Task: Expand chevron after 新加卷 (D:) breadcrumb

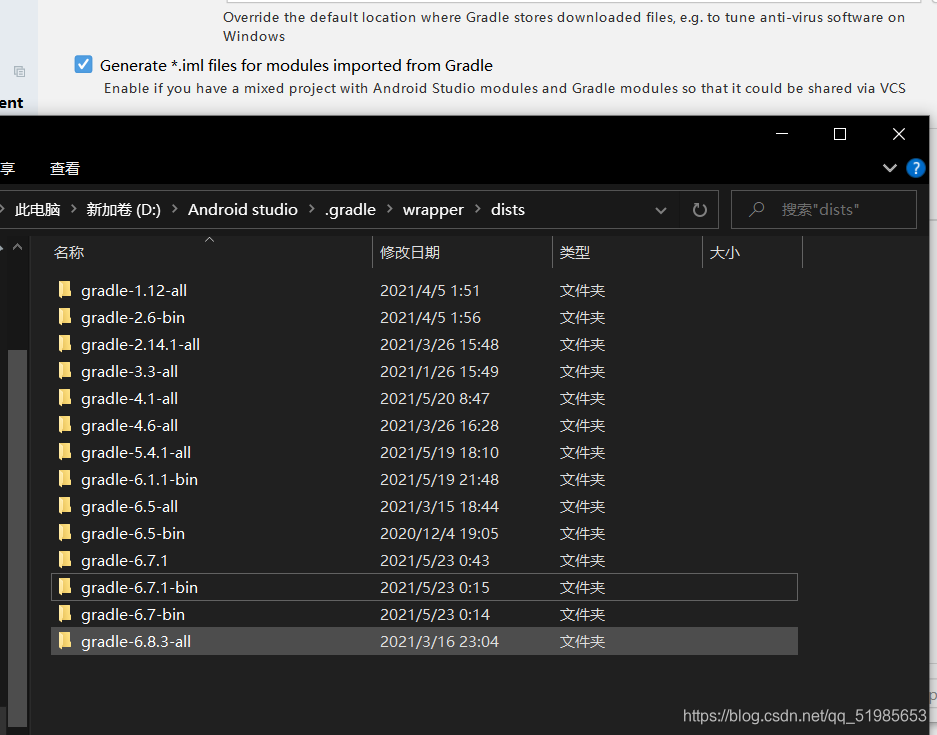Action: pos(174,209)
